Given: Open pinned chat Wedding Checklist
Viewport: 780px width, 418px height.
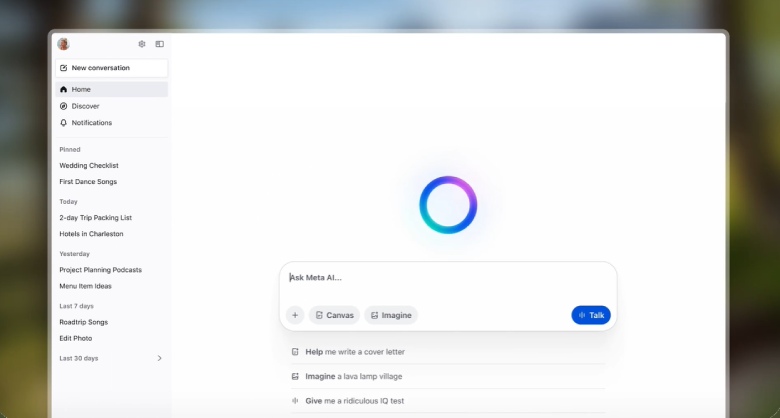Looking at the screenshot, I should (x=89, y=165).
